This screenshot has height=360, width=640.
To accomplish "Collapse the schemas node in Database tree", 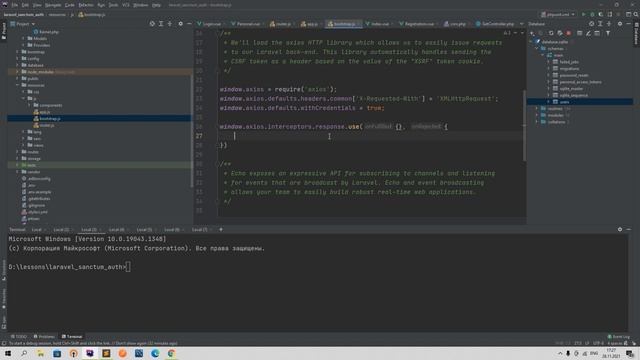I will pyautogui.click(x=537, y=49).
